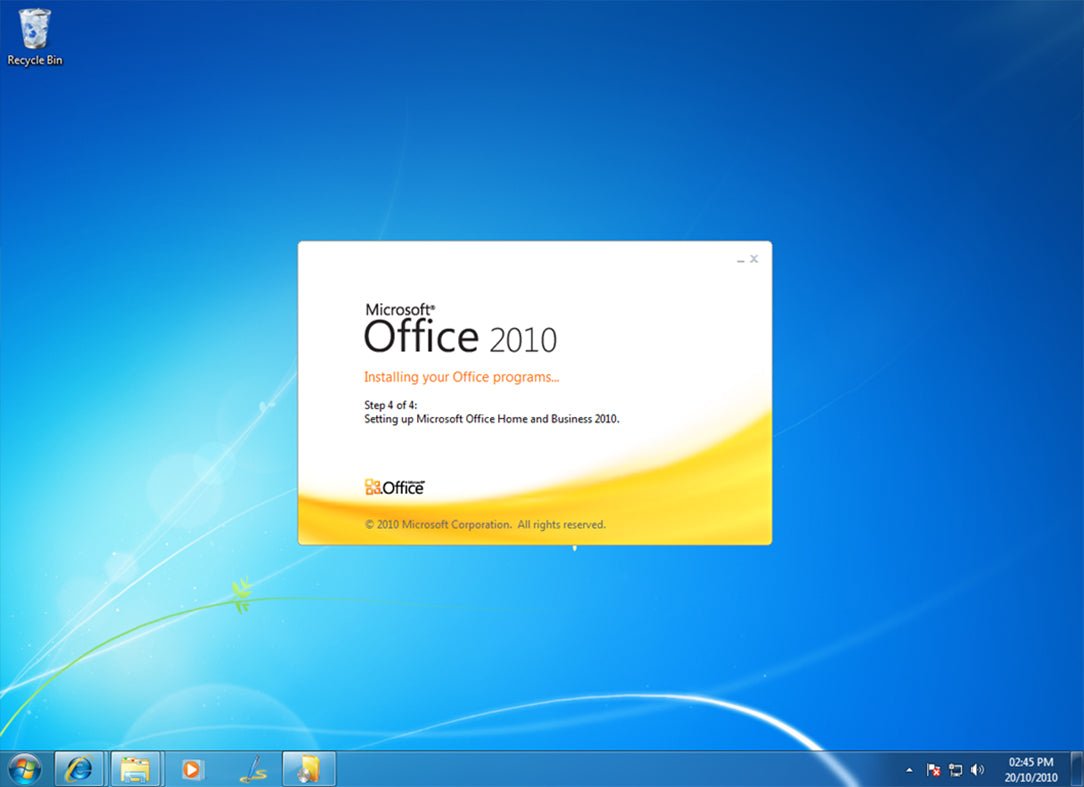Launch Internet Explorer from the taskbar
This screenshot has width=1084, height=787.
tap(79, 769)
